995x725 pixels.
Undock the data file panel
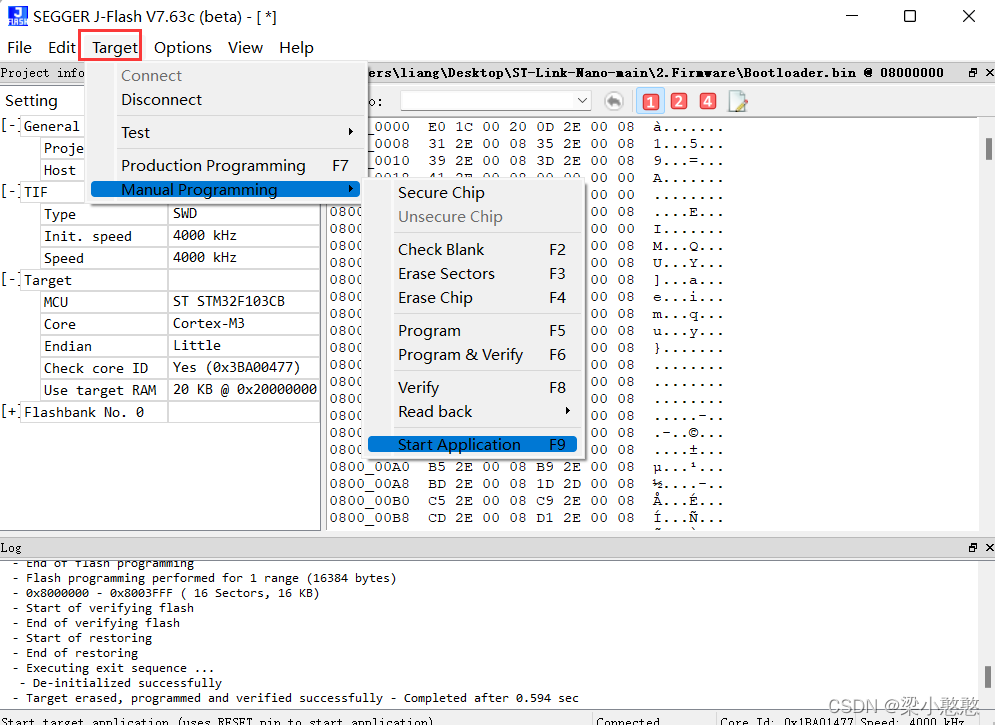[x=972, y=73]
